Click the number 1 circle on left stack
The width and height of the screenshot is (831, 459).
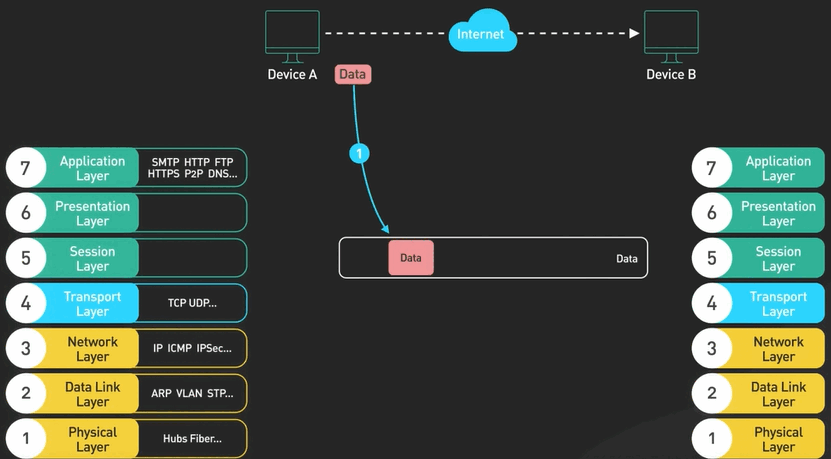click(26, 439)
